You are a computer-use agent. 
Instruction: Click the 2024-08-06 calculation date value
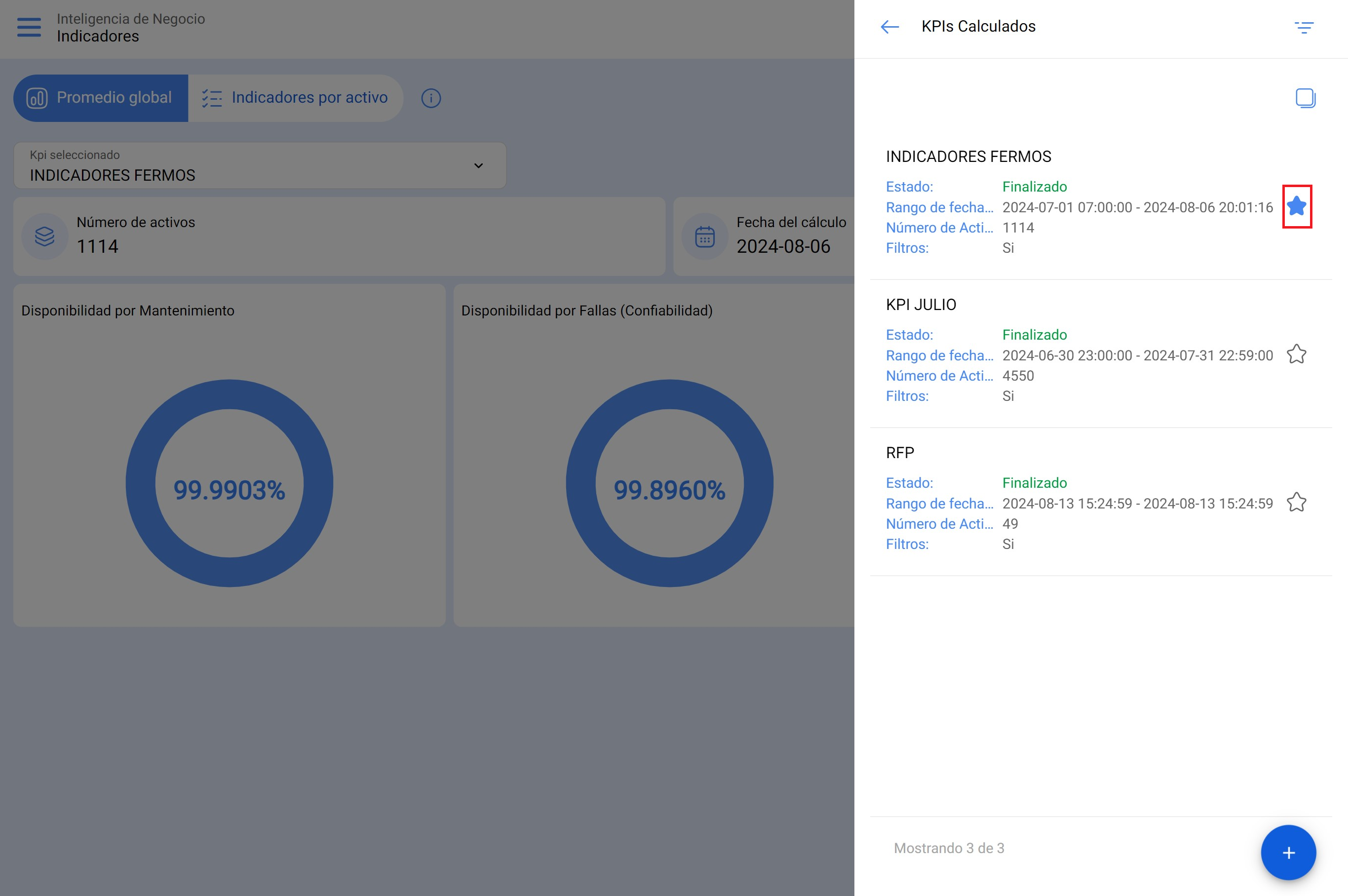(783, 246)
